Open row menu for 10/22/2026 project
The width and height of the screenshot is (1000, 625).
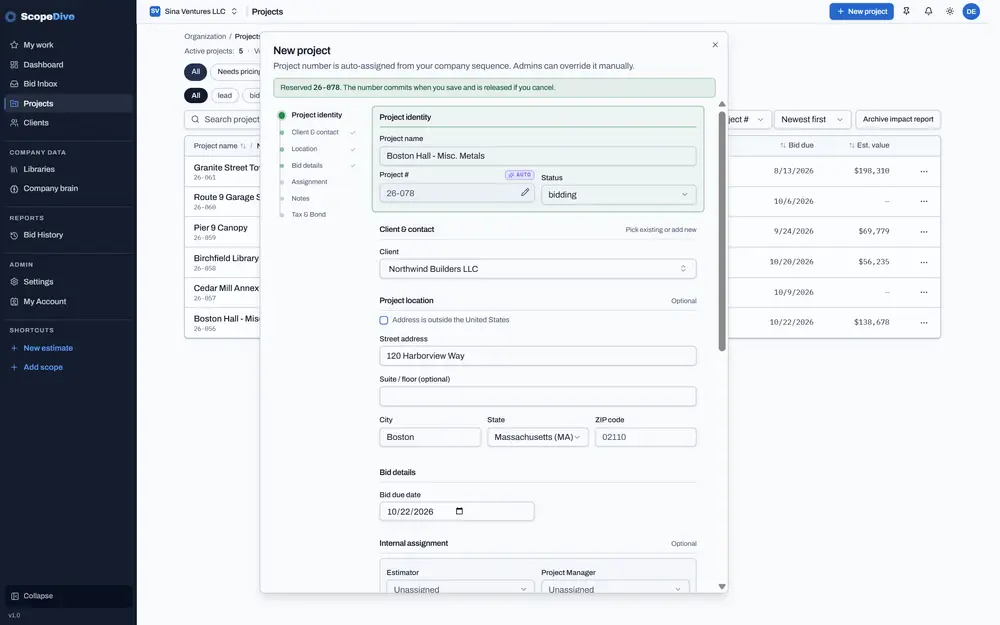(923, 322)
